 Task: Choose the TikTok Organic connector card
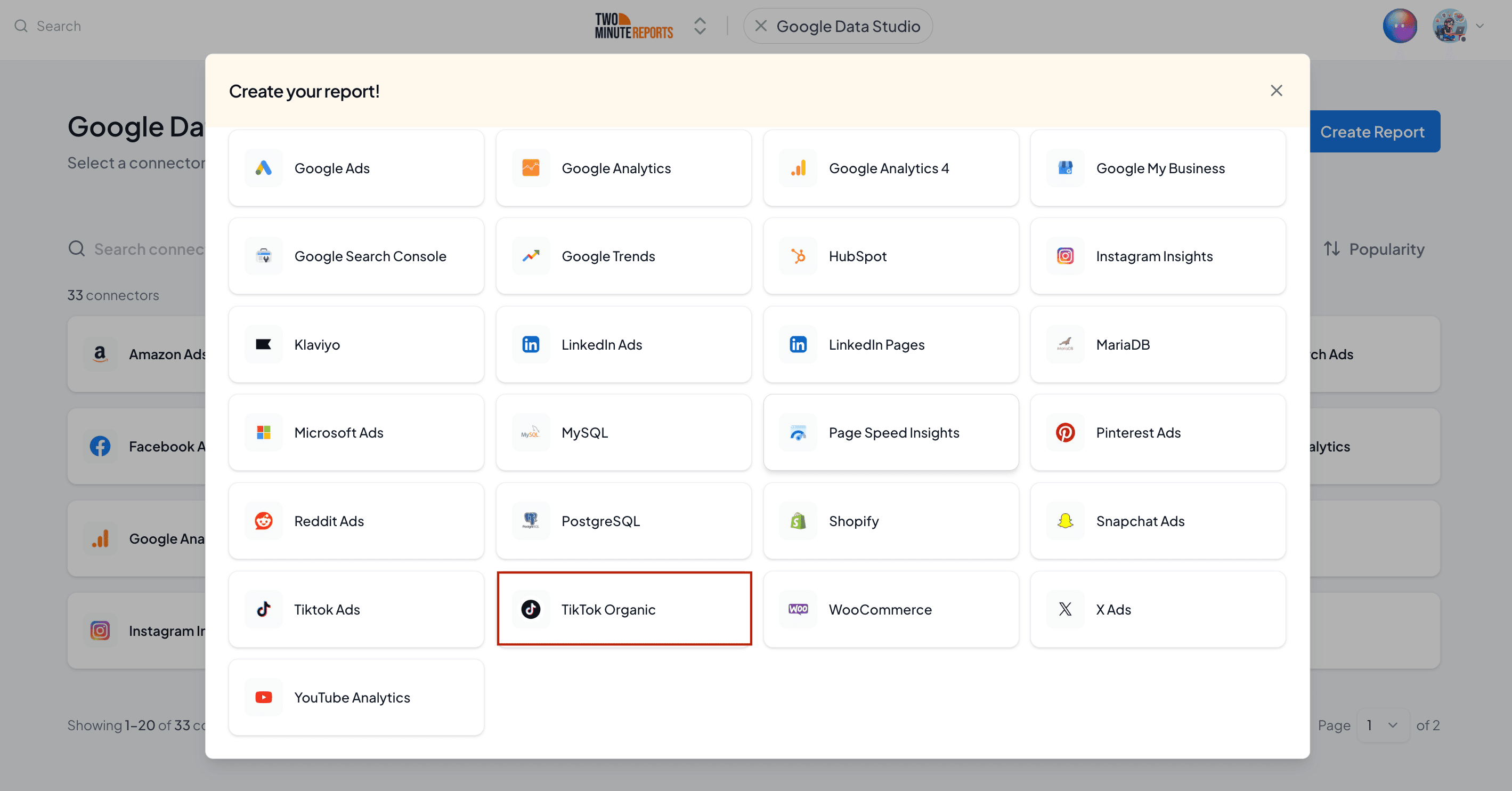click(x=624, y=609)
